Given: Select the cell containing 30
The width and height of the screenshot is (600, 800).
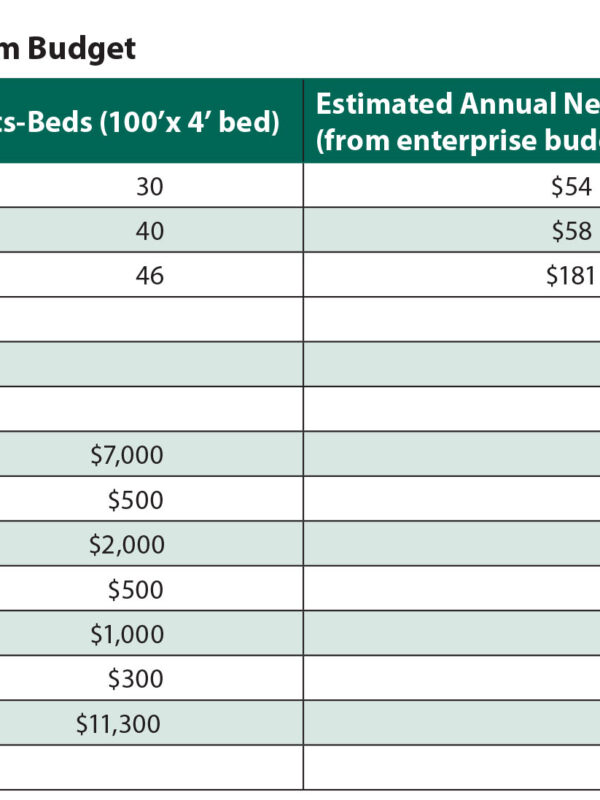Looking at the screenshot, I should point(149,186).
